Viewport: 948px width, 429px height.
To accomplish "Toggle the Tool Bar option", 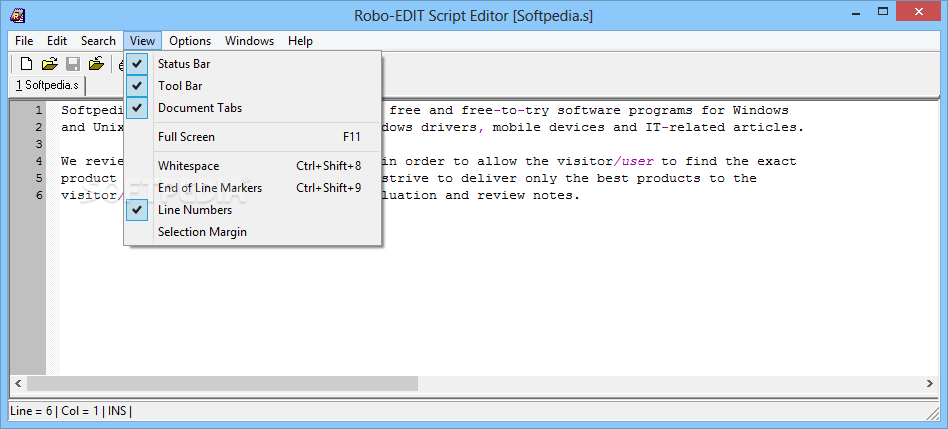I will click(253, 86).
